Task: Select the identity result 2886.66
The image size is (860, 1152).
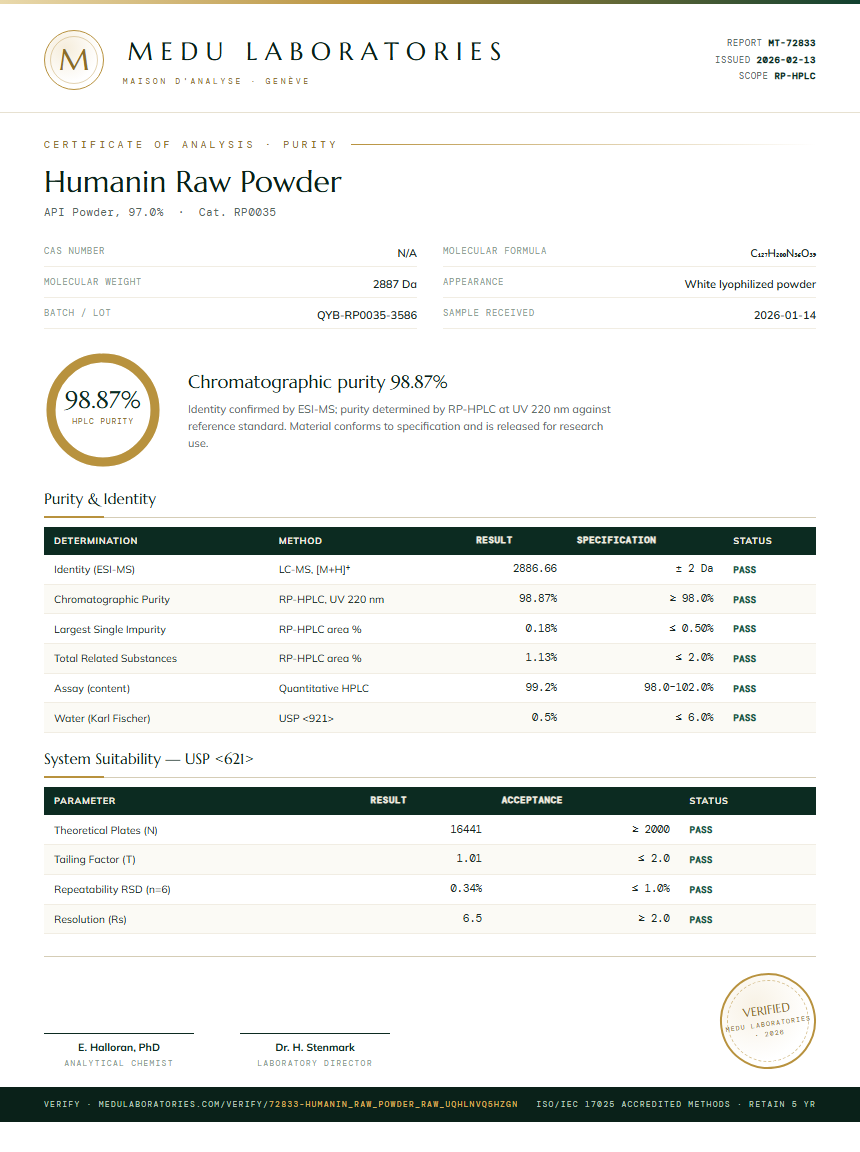Action: click(535, 569)
